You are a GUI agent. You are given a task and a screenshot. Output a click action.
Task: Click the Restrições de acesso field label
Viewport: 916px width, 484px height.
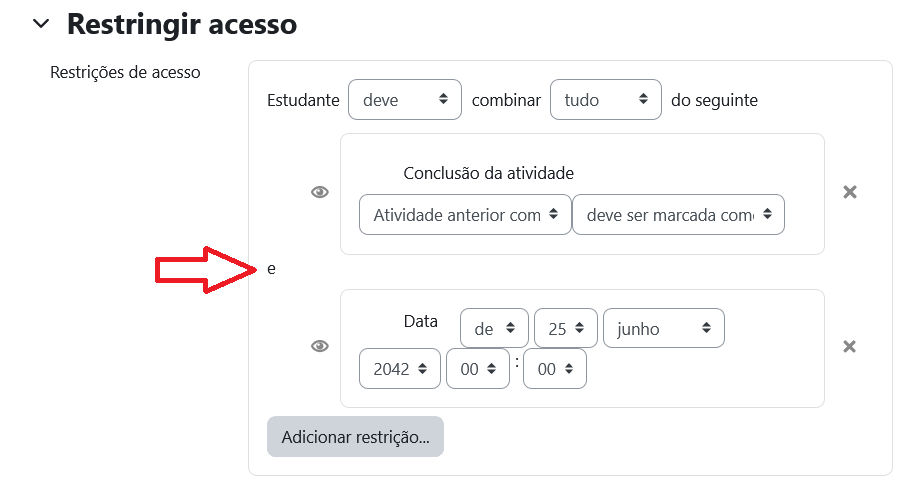(x=125, y=72)
